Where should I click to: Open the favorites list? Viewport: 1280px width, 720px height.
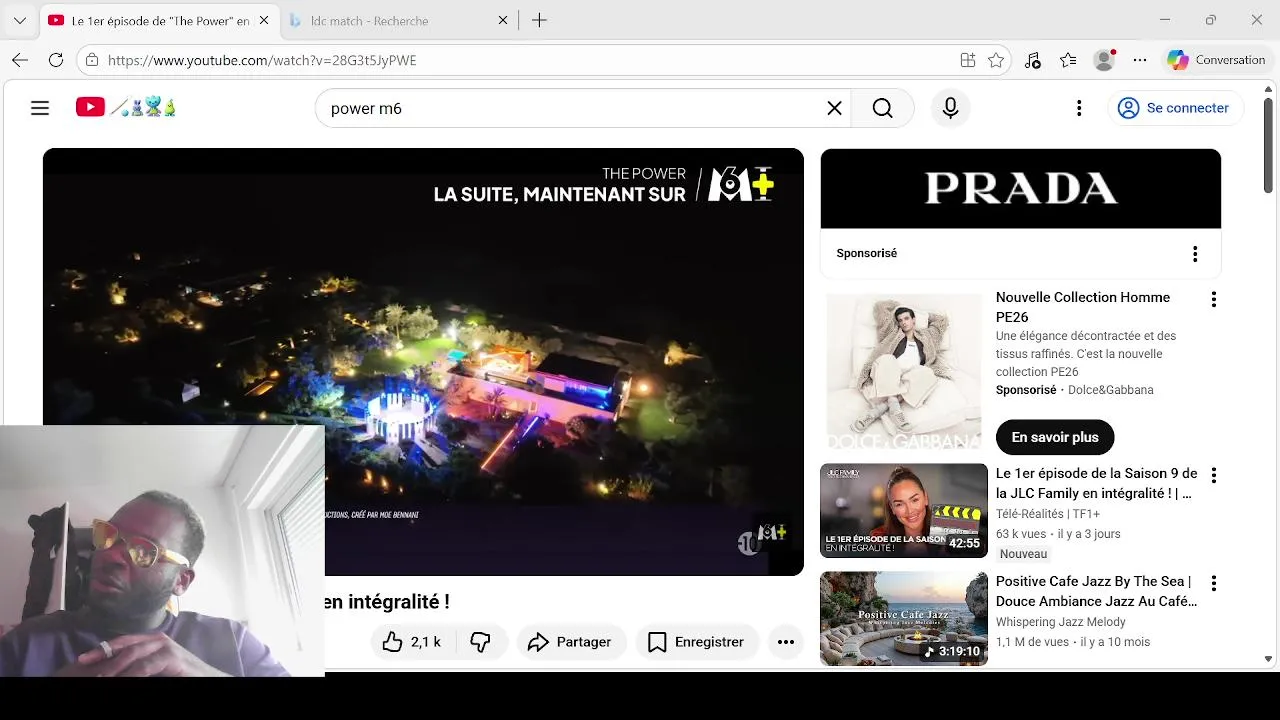pos(1068,60)
